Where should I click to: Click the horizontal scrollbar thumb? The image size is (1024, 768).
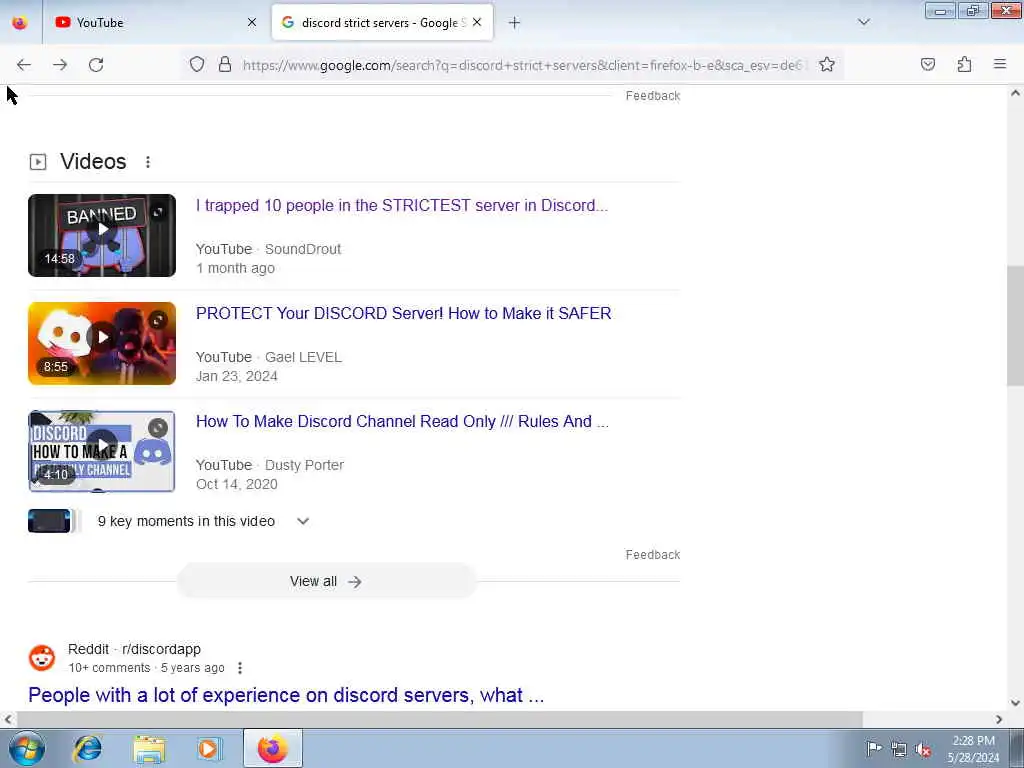[x=440, y=719]
